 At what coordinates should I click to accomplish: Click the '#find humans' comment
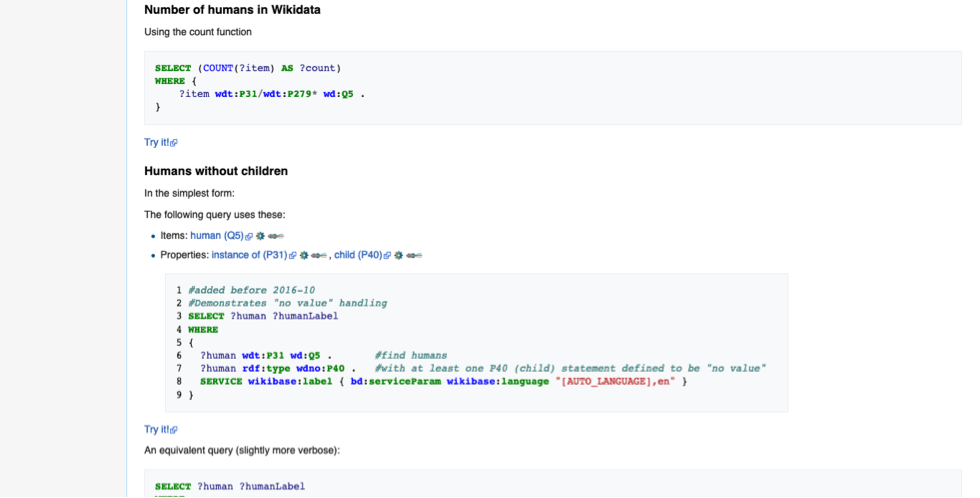pyautogui.click(x=411, y=356)
